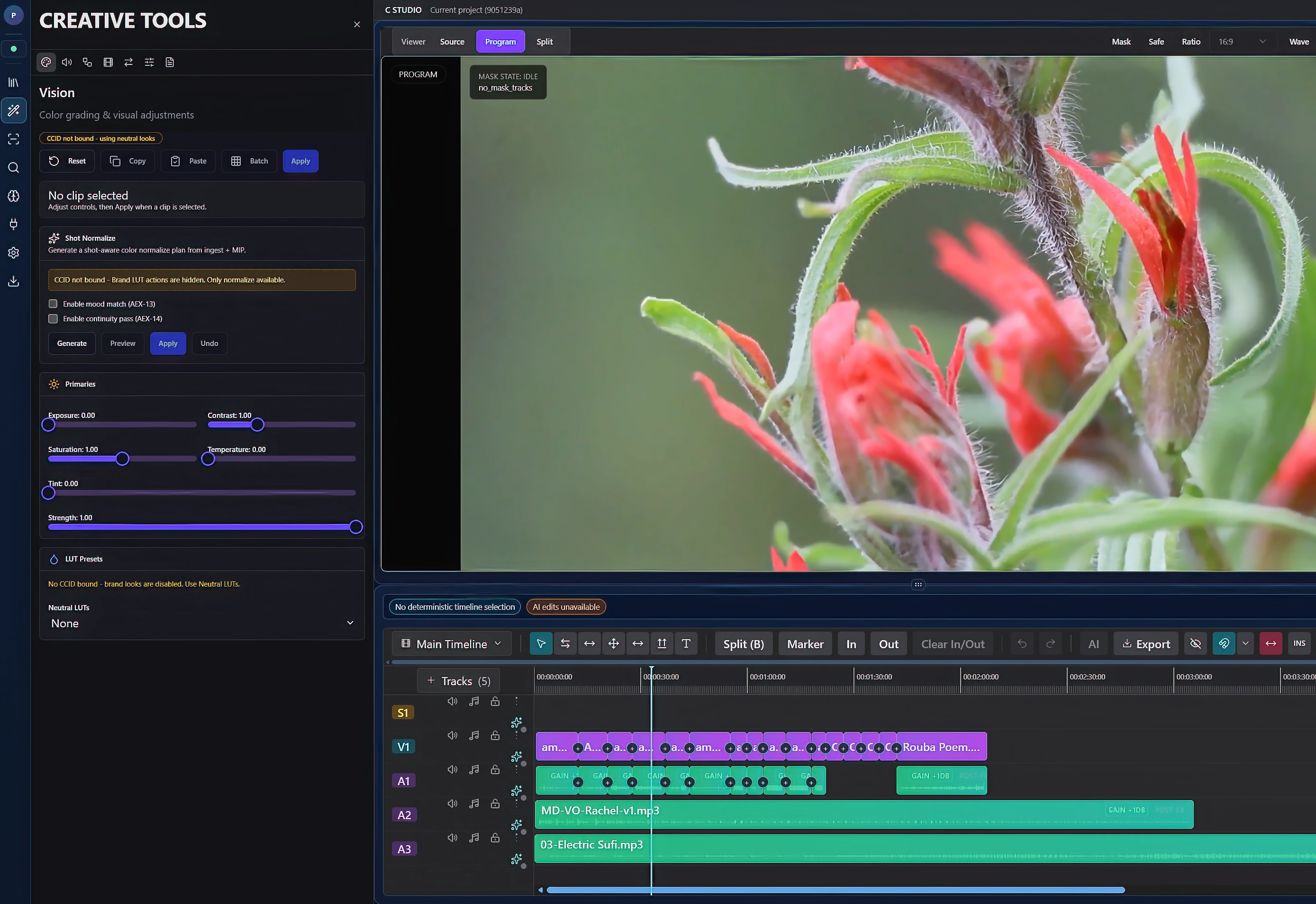Image resolution: width=1316 pixels, height=904 pixels.
Task: Enable mood match (AEX-13) checkbox
Action: coord(53,304)
